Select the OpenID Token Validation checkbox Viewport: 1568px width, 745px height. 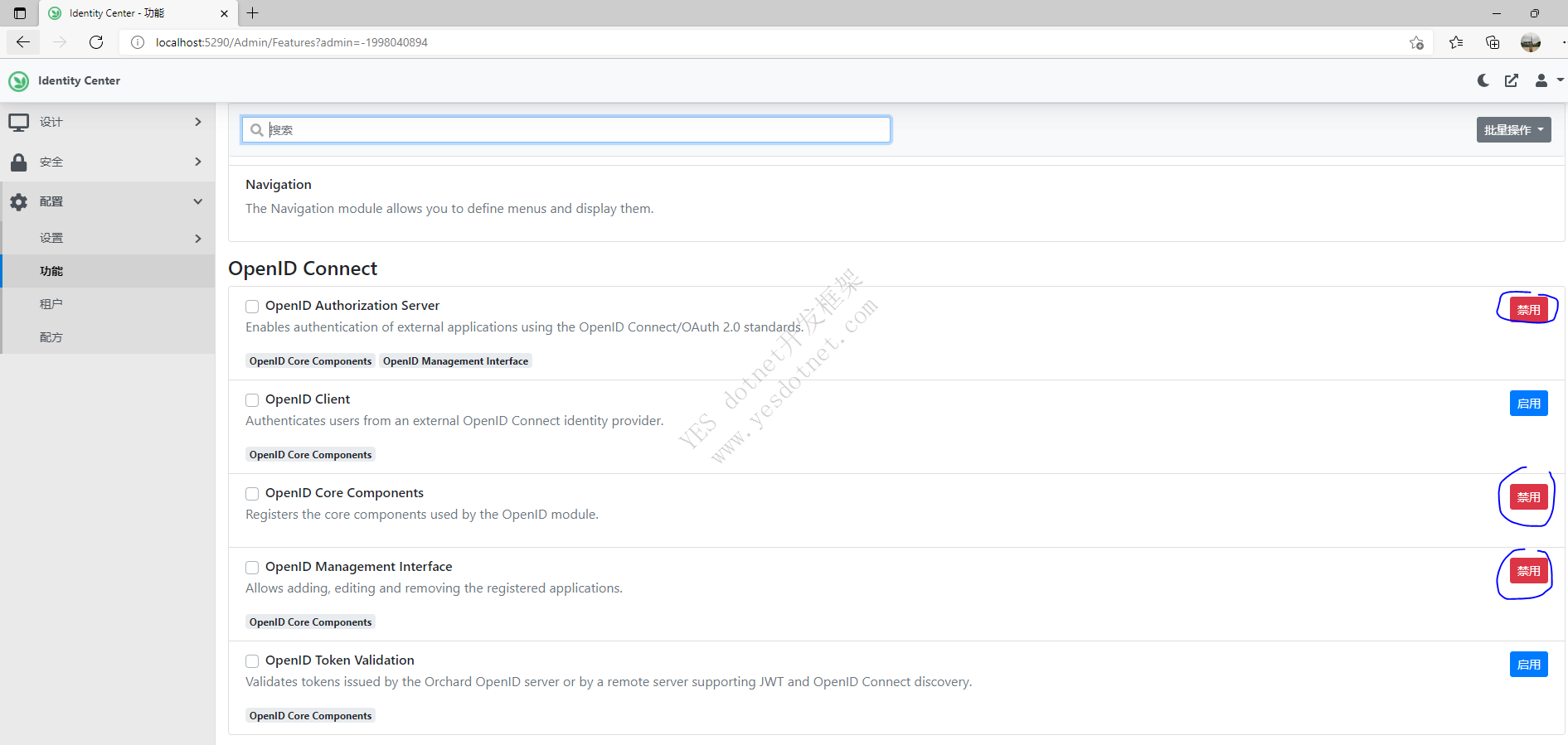(252, 661)
